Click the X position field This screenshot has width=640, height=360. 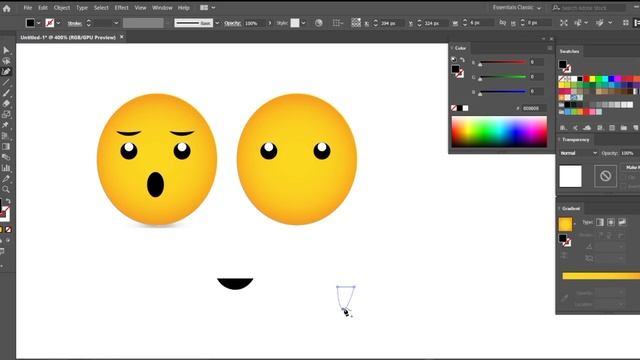point(391,23)
